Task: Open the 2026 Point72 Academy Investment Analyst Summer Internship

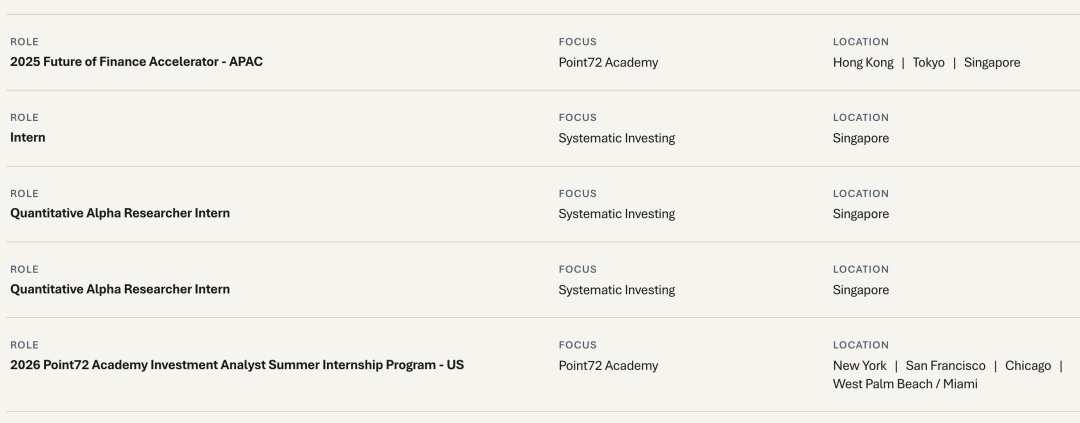Action: [237, 364]
